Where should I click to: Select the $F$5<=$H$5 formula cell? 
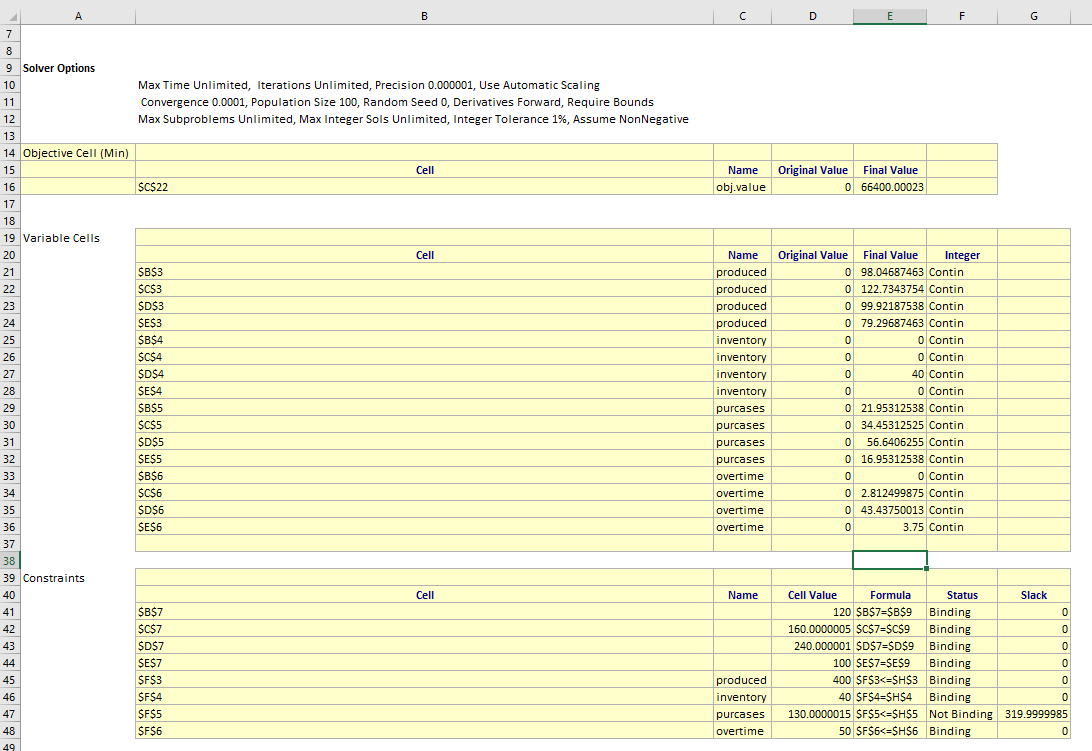889,714
